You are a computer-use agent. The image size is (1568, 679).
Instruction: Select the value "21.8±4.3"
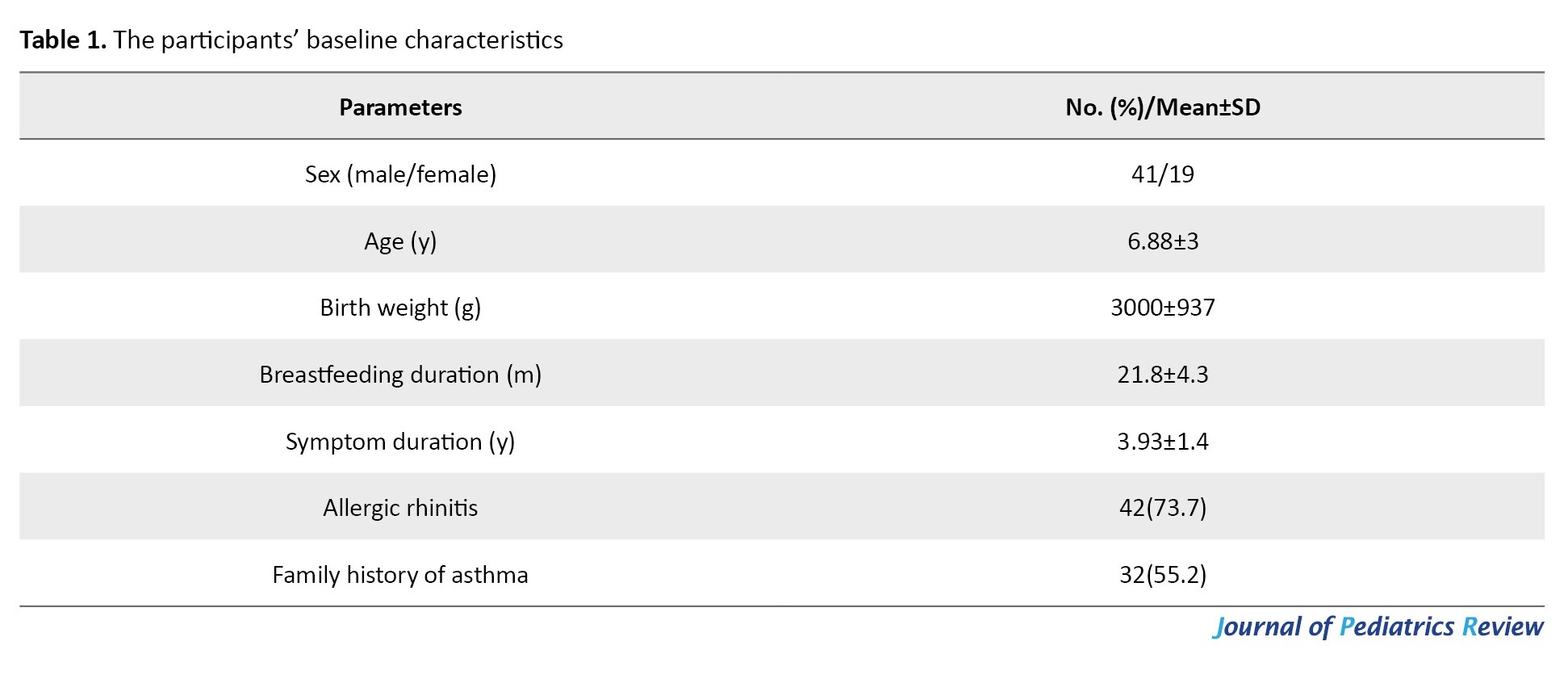coord(1162,375)
